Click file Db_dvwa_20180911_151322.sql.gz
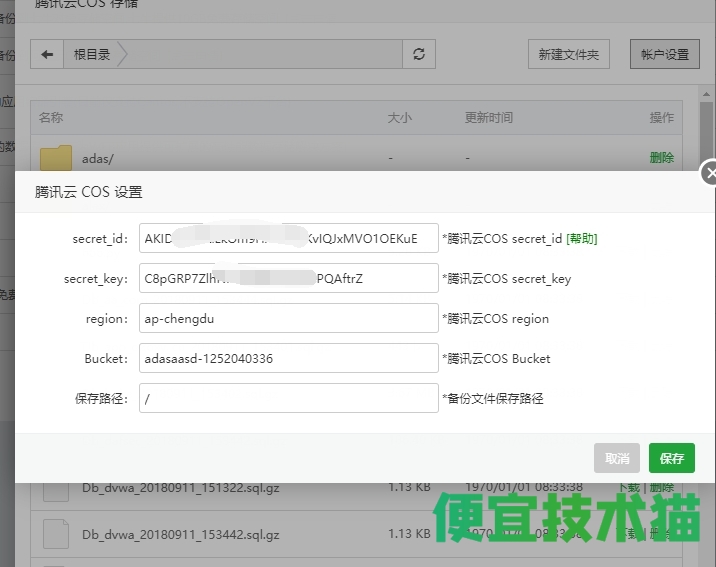Viewport: 716px width, 567px height. click(180, 488)
